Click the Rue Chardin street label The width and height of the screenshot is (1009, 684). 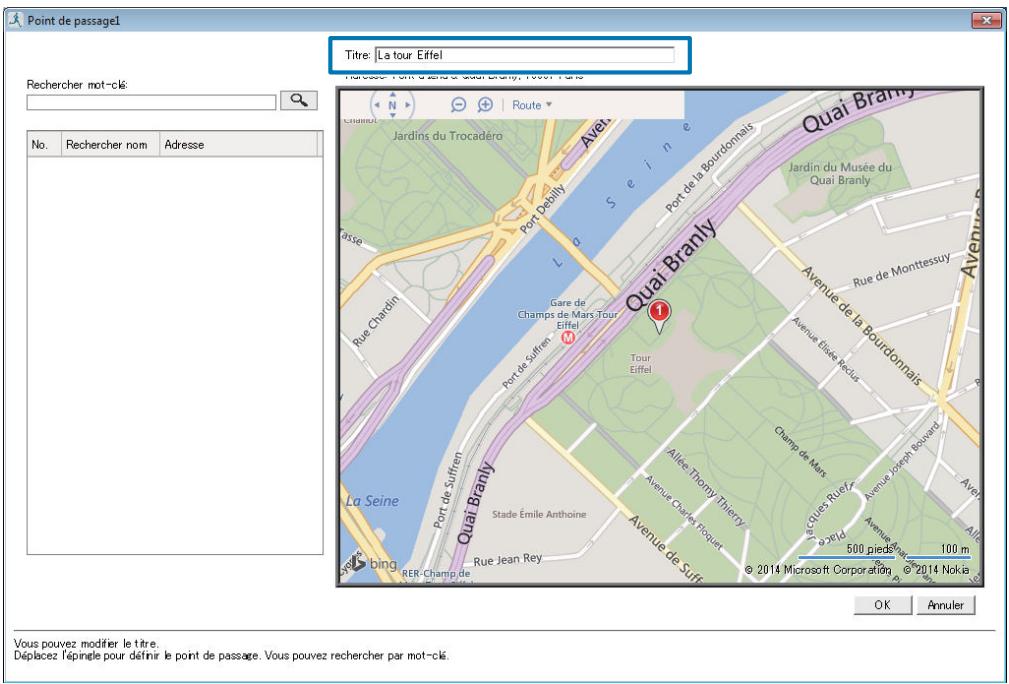376,321
